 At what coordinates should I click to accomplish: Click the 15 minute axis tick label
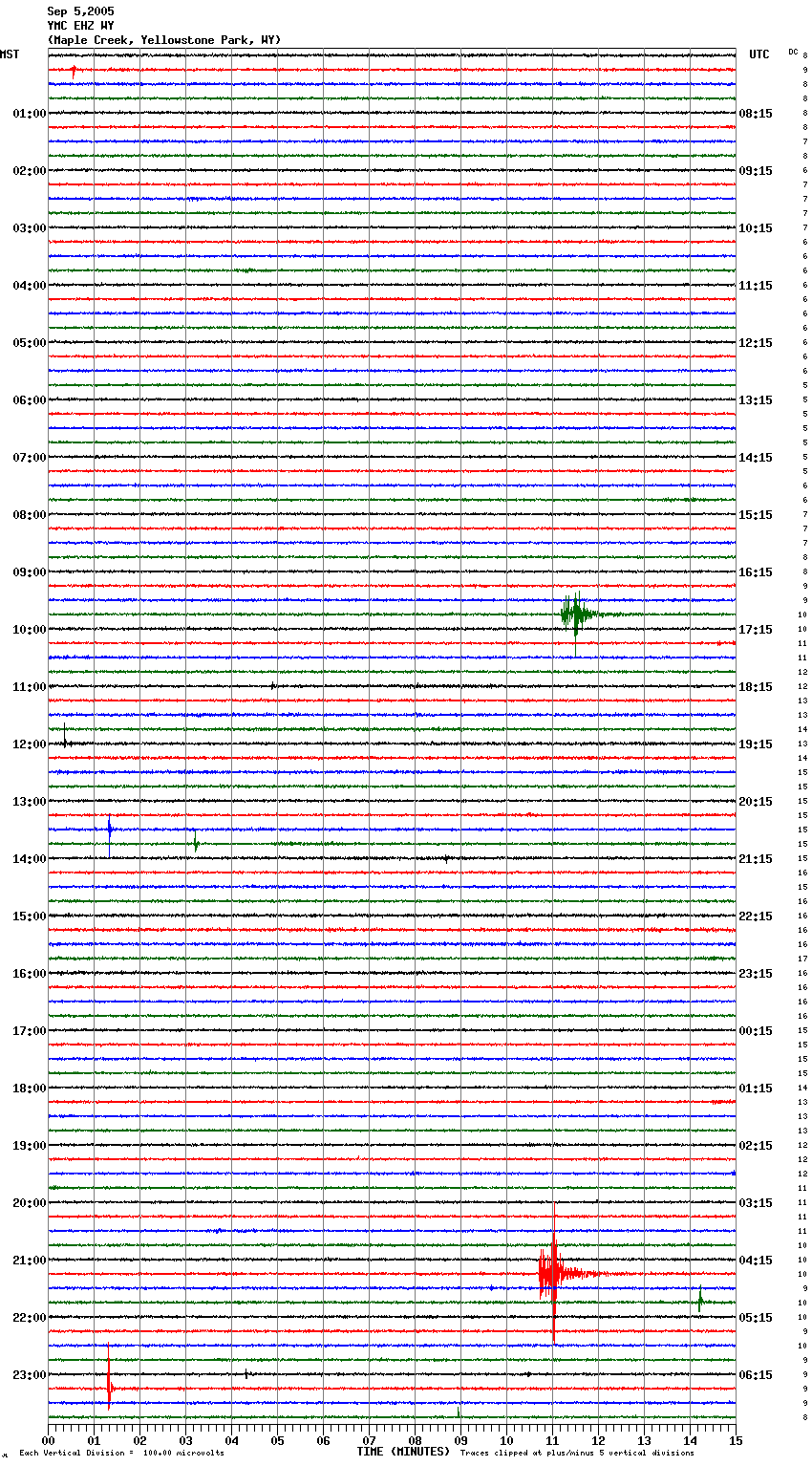pos(736,1441)
